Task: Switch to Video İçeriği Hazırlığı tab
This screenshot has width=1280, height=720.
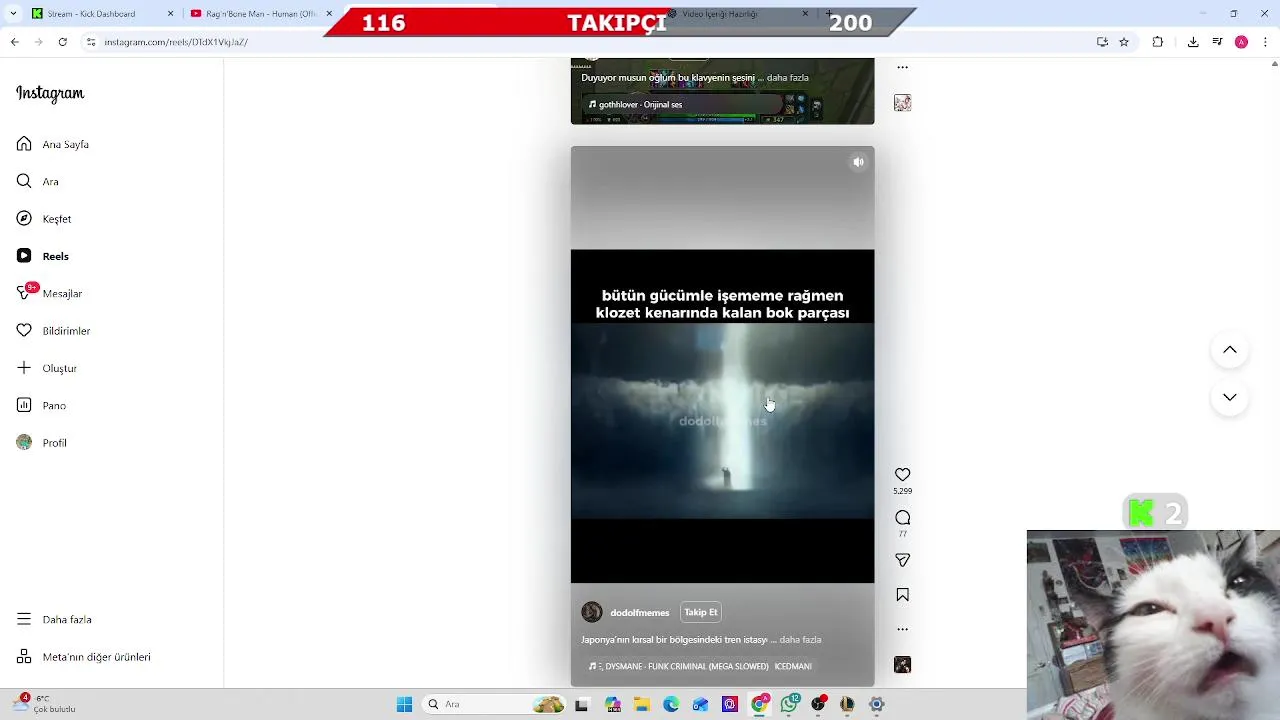Action: click(x=735, y=14)
